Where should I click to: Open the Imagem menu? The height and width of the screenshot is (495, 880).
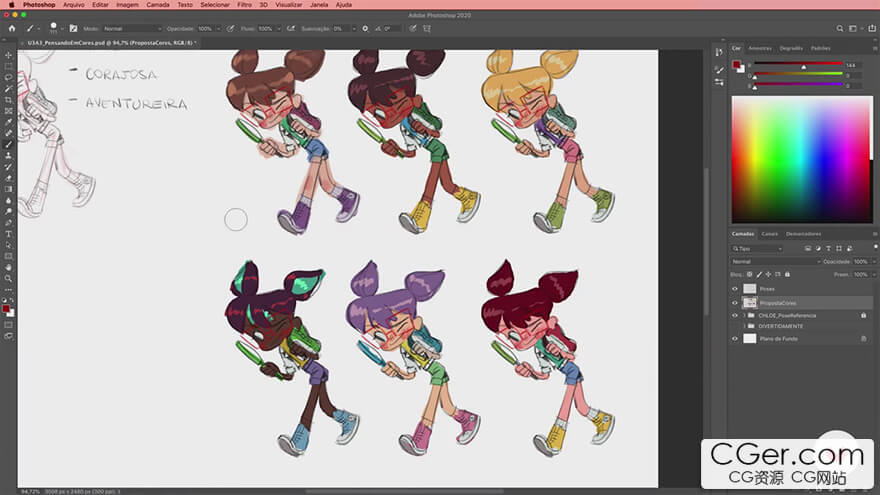[x=127, y=4]
